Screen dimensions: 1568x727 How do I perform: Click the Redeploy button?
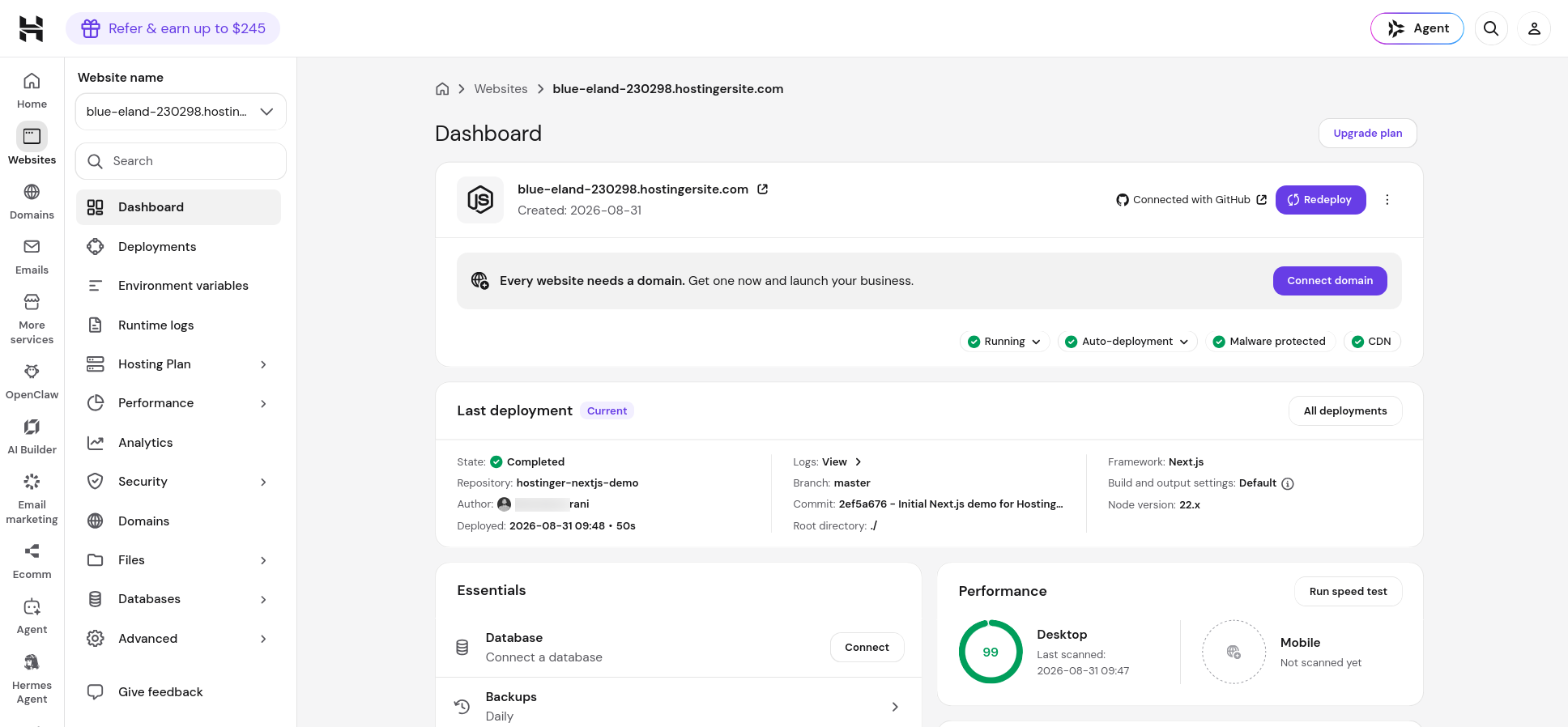pos(1320,200)
